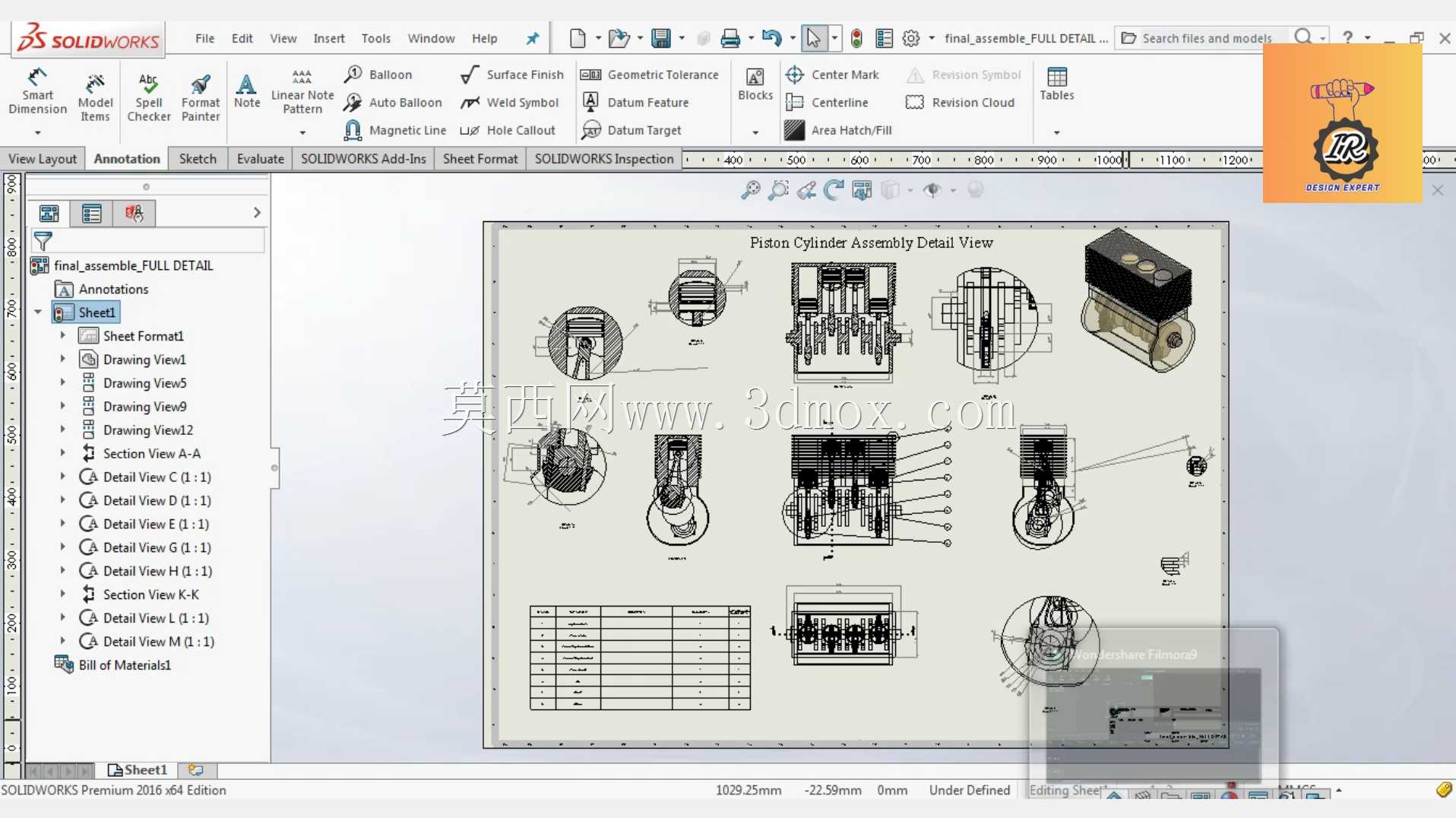Activate Format Painter

coord(201,97)
